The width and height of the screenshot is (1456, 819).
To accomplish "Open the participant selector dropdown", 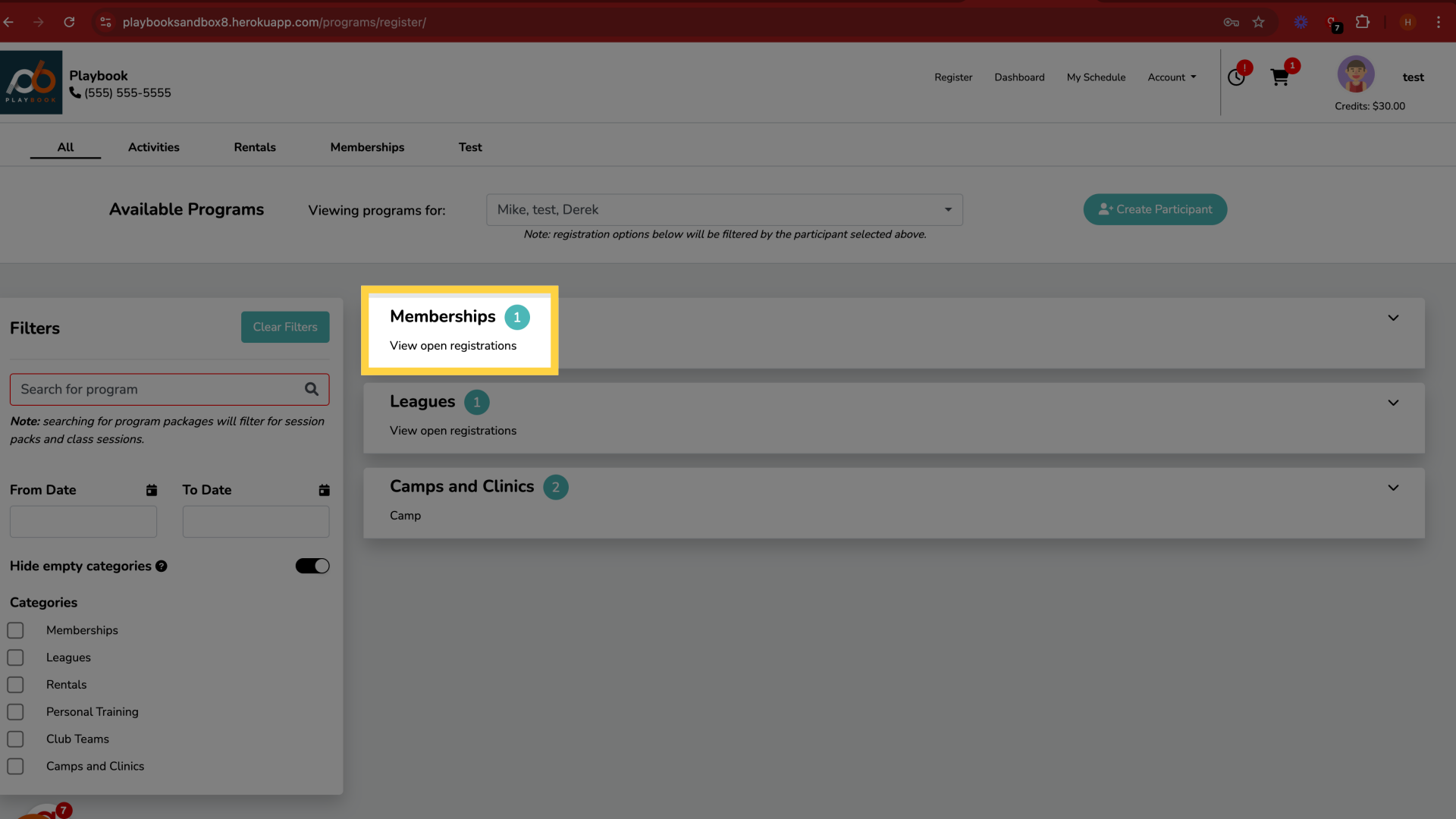I will [x=724, y=209].
